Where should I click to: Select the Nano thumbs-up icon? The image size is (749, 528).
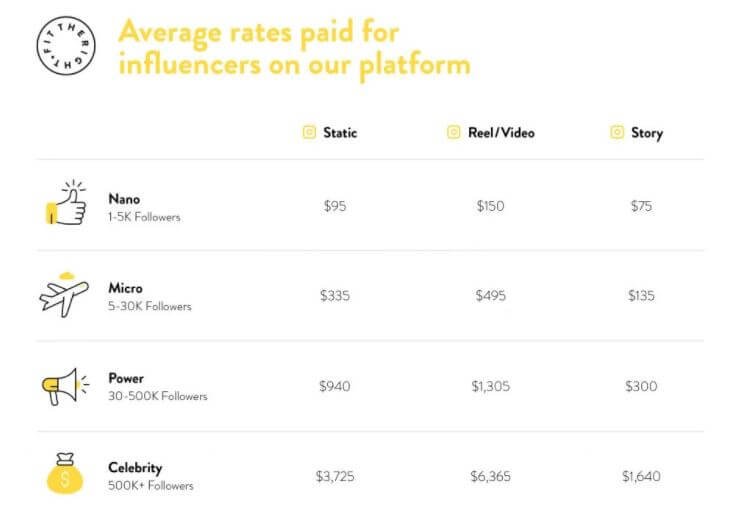(x=66, y=203)
